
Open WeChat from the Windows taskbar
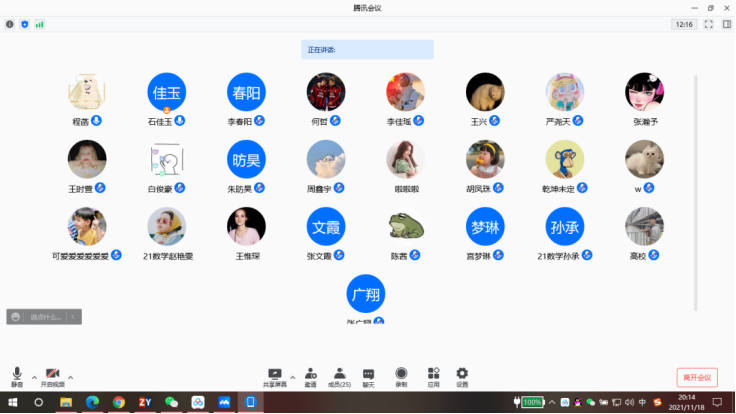tap(171, 402)
